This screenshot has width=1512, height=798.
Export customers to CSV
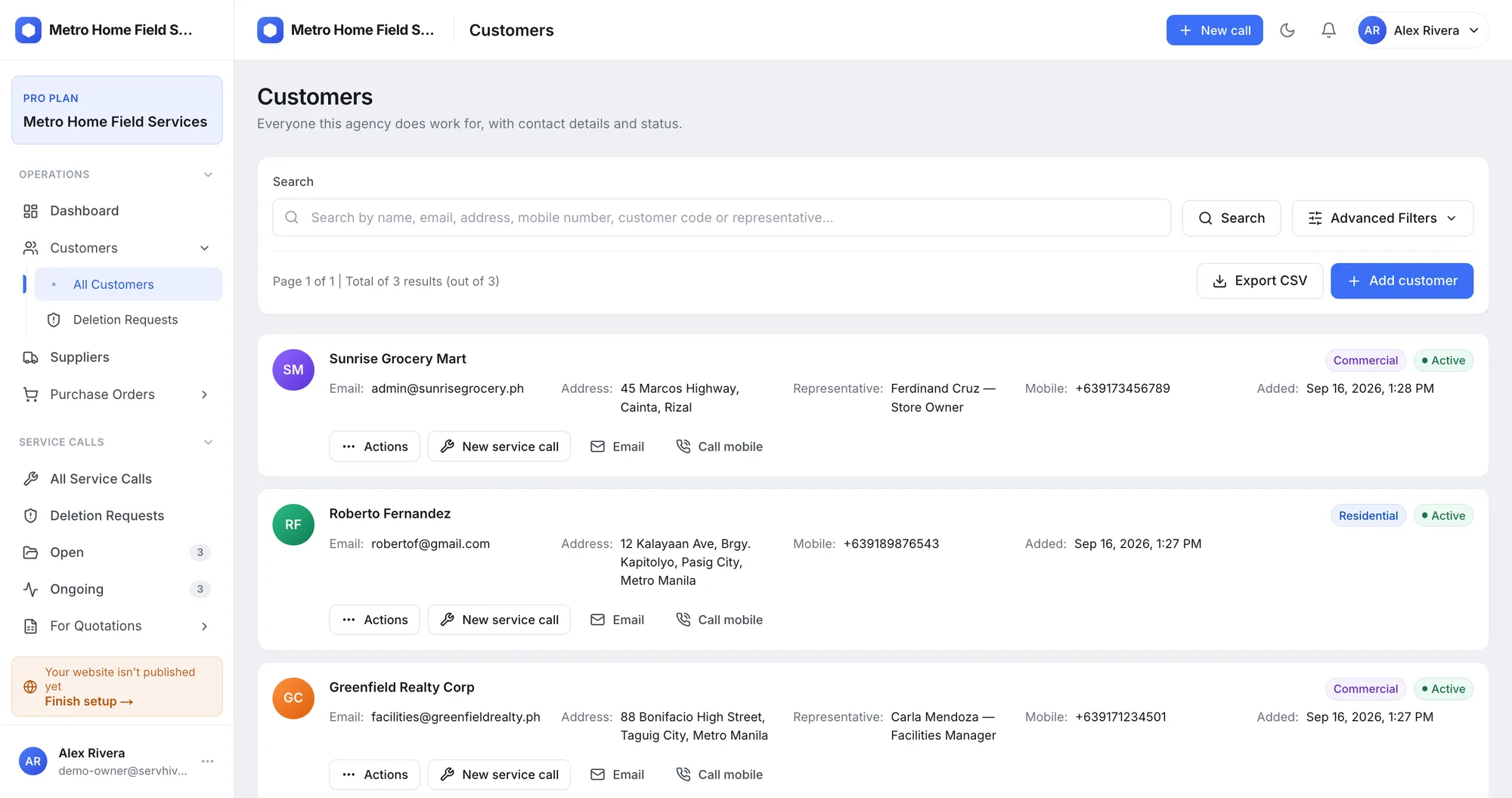[1259, 281]
